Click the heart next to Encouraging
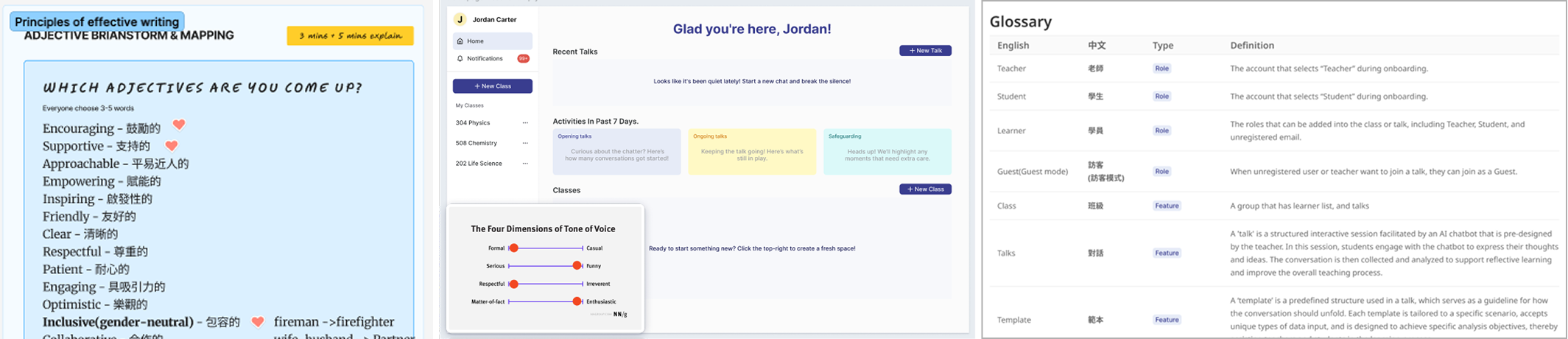The width and height of the screenshot is (1568, 339). pyautogui.click(x=179, y=125)
